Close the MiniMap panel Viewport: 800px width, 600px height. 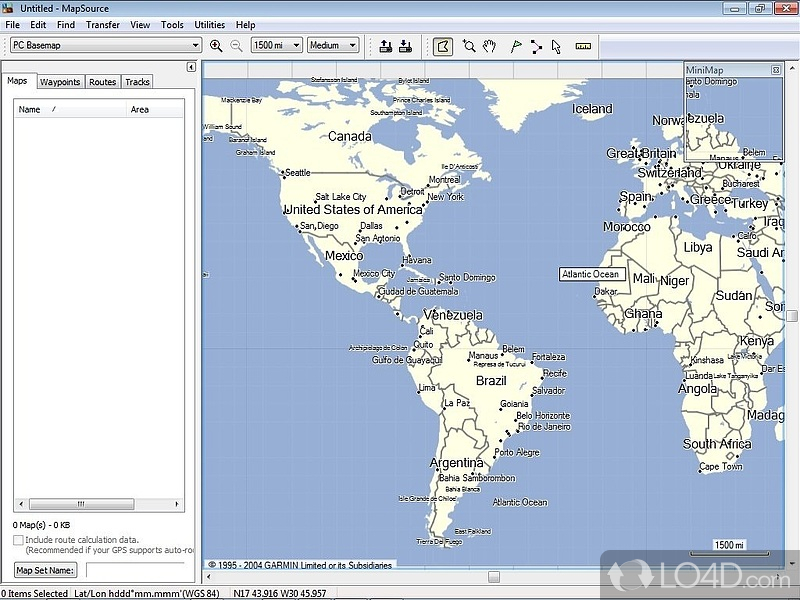click(x=776, y=70)
